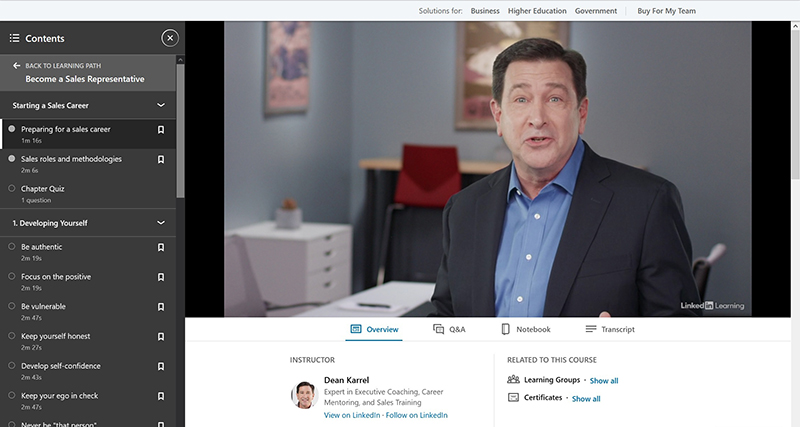Bookmark 'Preparing for a sales career' video
Viewport: 800px width, 427px height.
[161, 130]
